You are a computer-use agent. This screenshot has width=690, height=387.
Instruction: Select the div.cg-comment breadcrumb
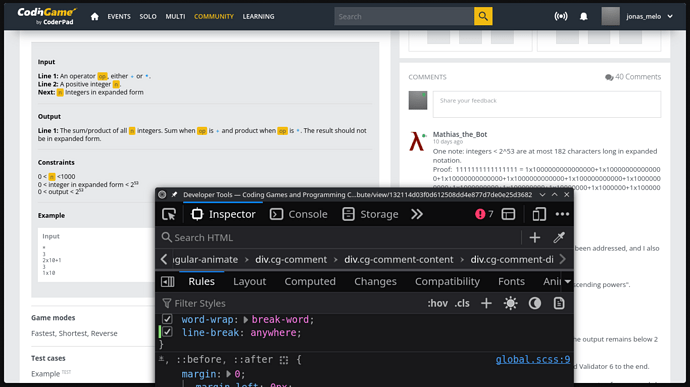[x=291, y=260]
